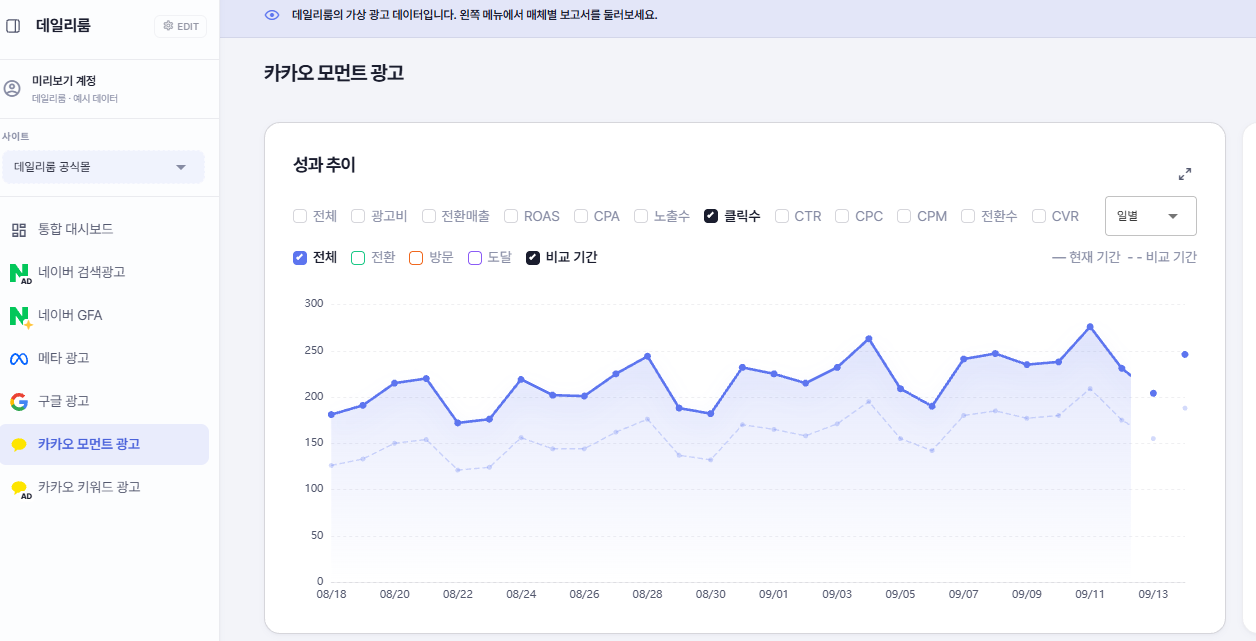Enable the CVR metric checkbox
The width and height of the screenshot is (1256, 641).
[x=1039, y=216]
